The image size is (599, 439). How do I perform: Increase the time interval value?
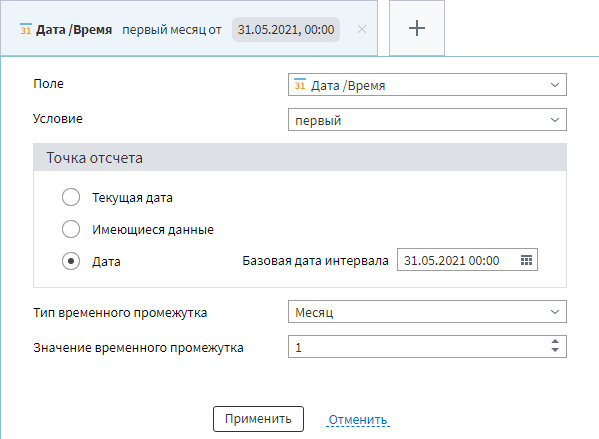click(555, 342)
